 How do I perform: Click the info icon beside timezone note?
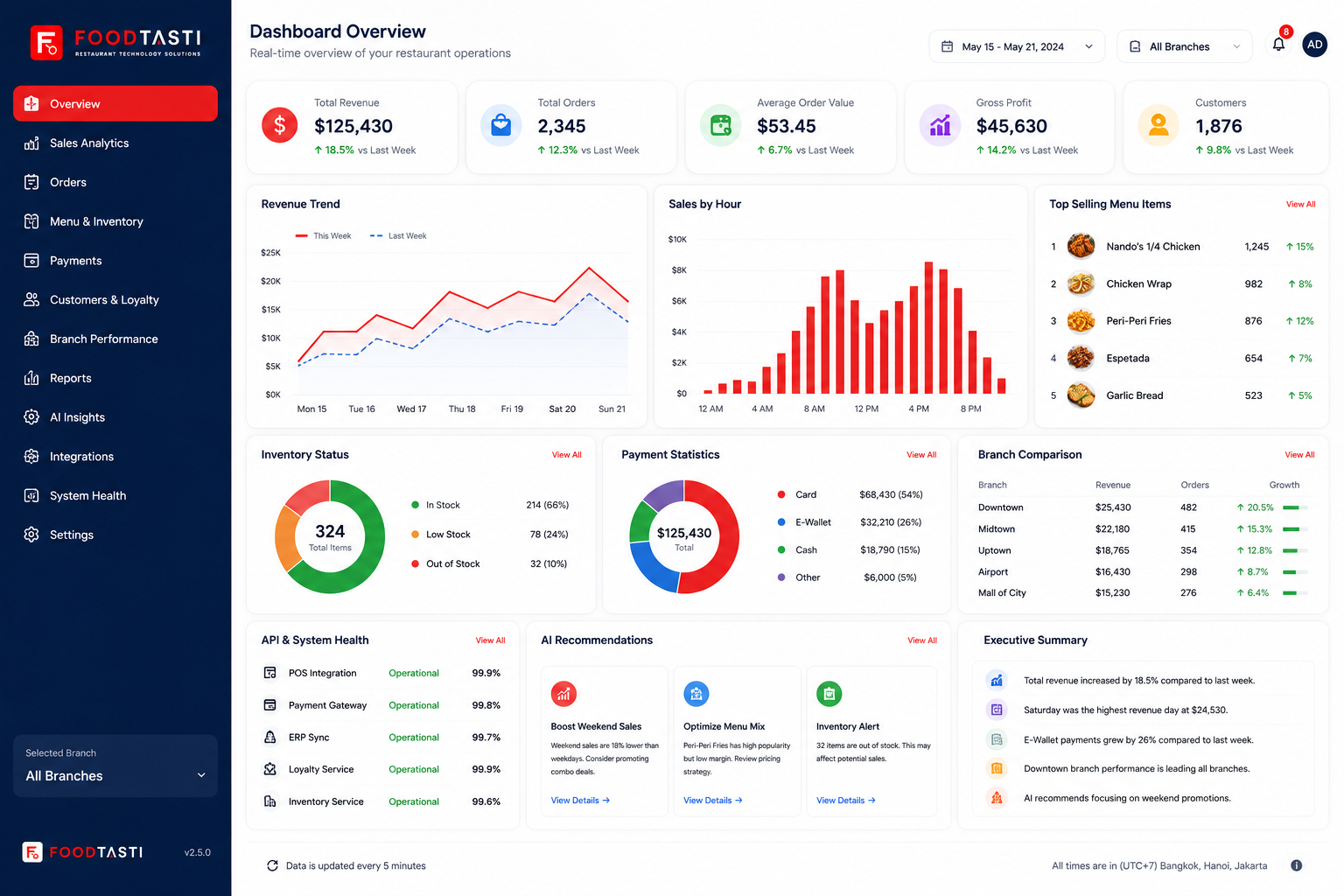pyautogui.click(x=1296, y=865)
